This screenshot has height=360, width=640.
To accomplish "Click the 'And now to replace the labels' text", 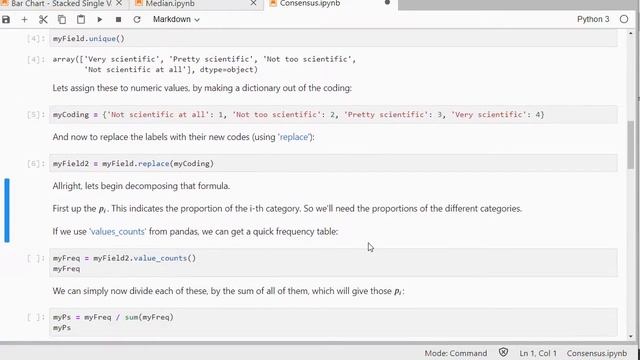I will 184,137.
